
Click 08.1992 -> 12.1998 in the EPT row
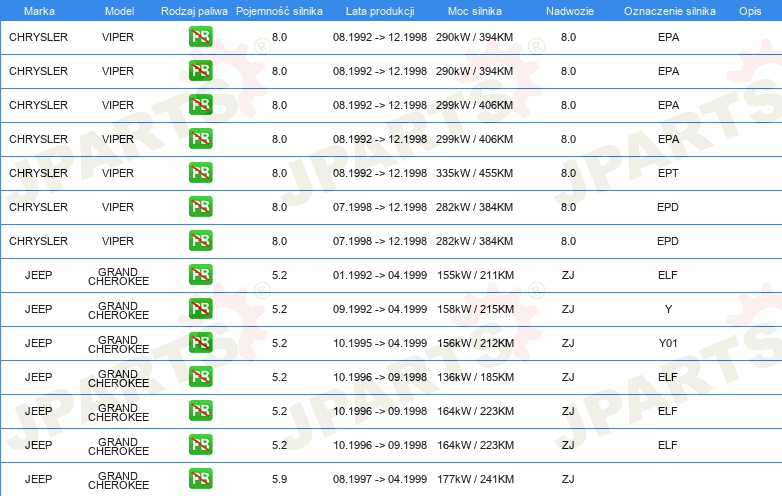[380, 173]
